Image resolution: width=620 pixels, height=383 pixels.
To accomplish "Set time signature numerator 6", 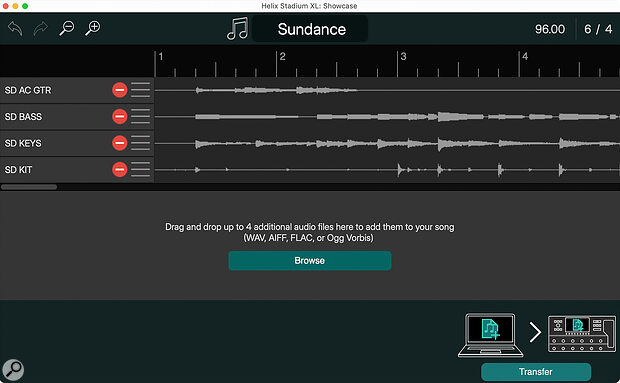I will [588, 29].
